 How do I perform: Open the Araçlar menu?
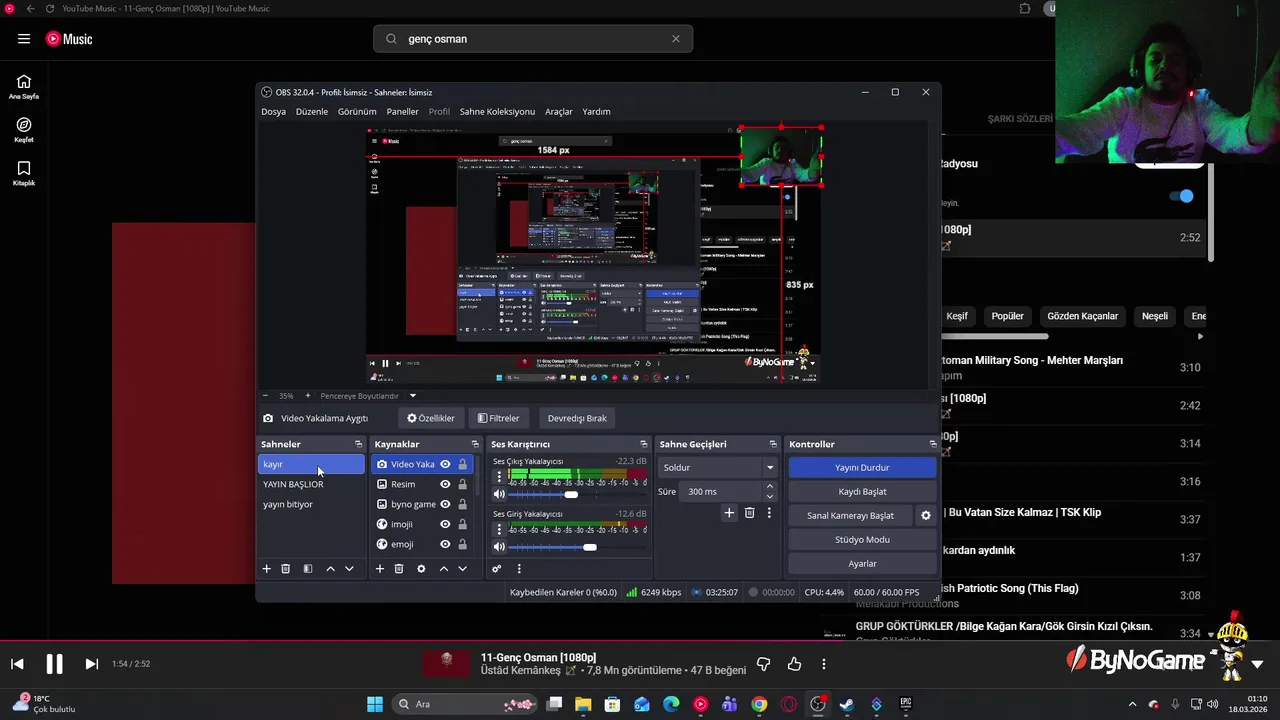point(559,111)
